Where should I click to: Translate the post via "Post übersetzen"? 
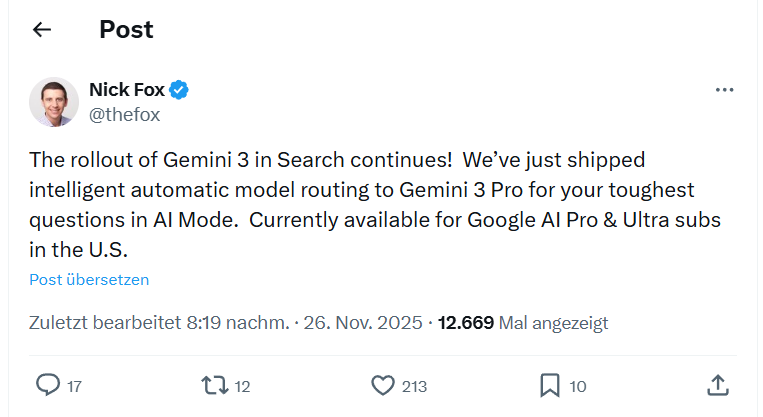(89, 280)
